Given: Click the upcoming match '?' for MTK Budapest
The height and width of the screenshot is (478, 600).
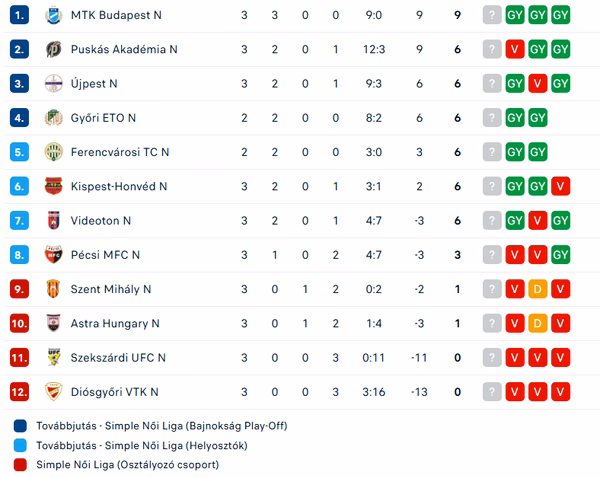Looking at the screenshot, I should tap(492, 15).
